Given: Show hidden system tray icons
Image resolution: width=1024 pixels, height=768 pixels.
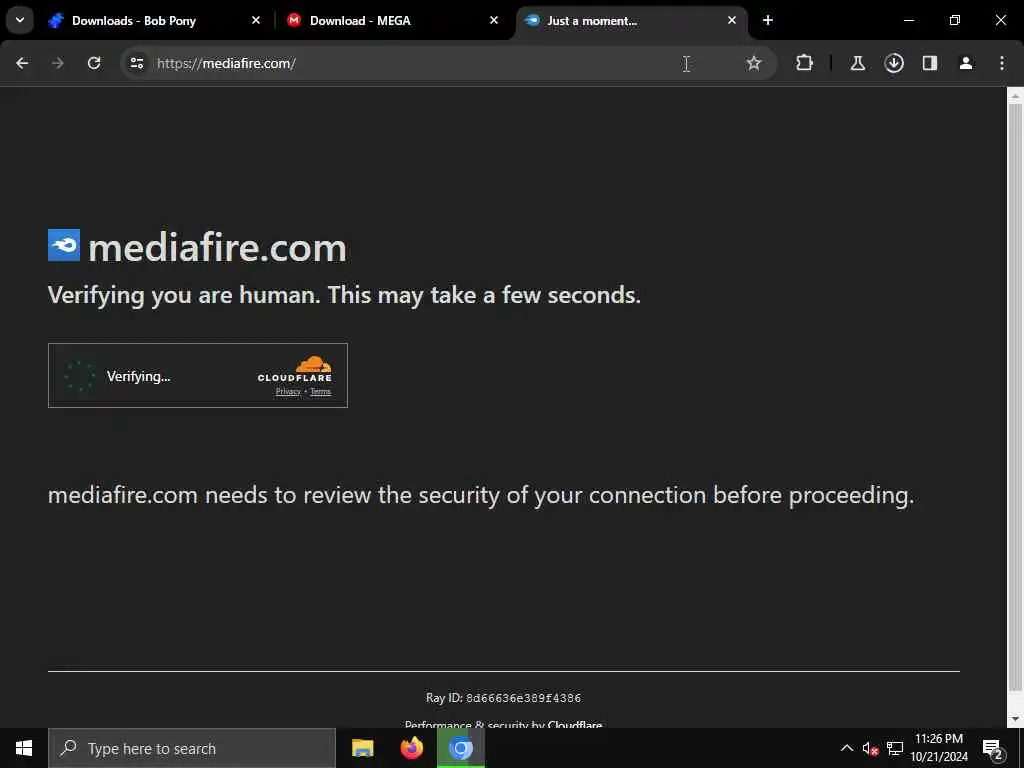Looking at the screenshot, I should 846,748.
